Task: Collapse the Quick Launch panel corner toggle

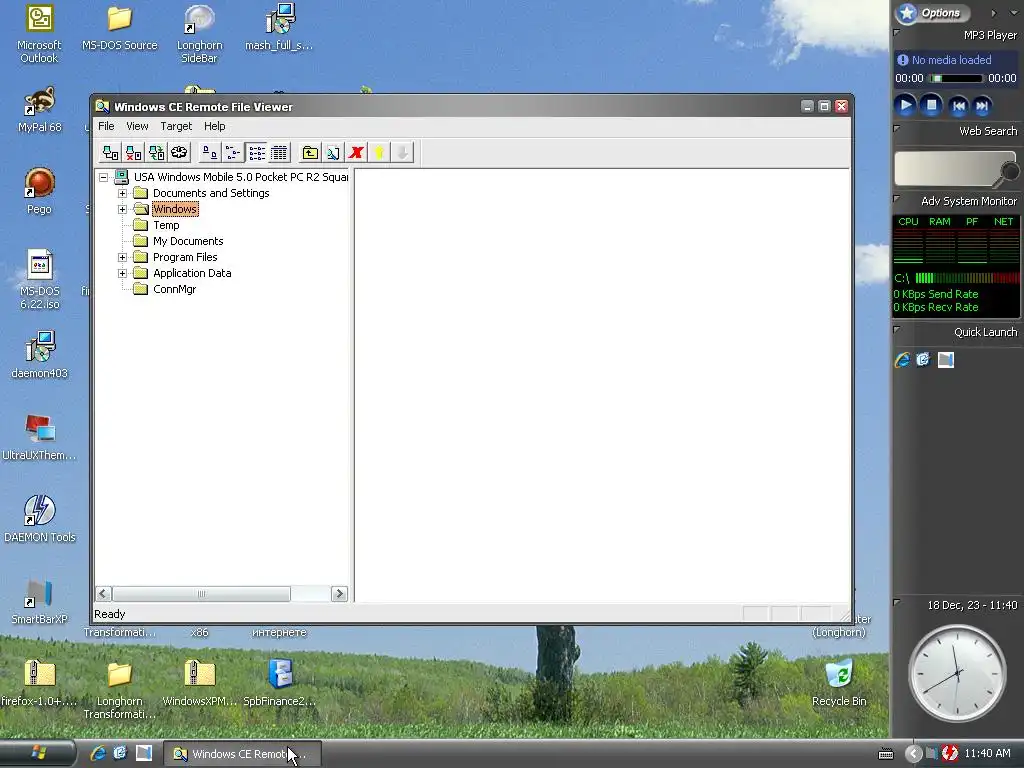Action: click(897, 330)
